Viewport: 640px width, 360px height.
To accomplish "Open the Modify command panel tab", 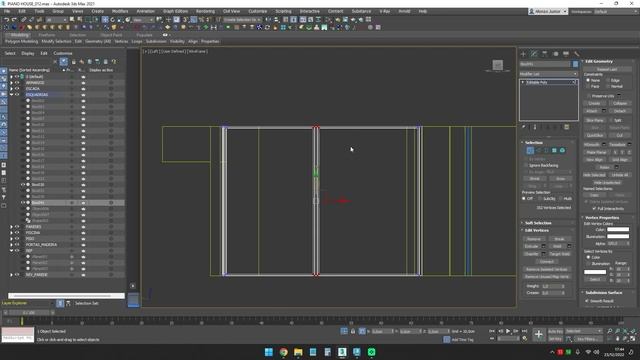I will 534,54.
